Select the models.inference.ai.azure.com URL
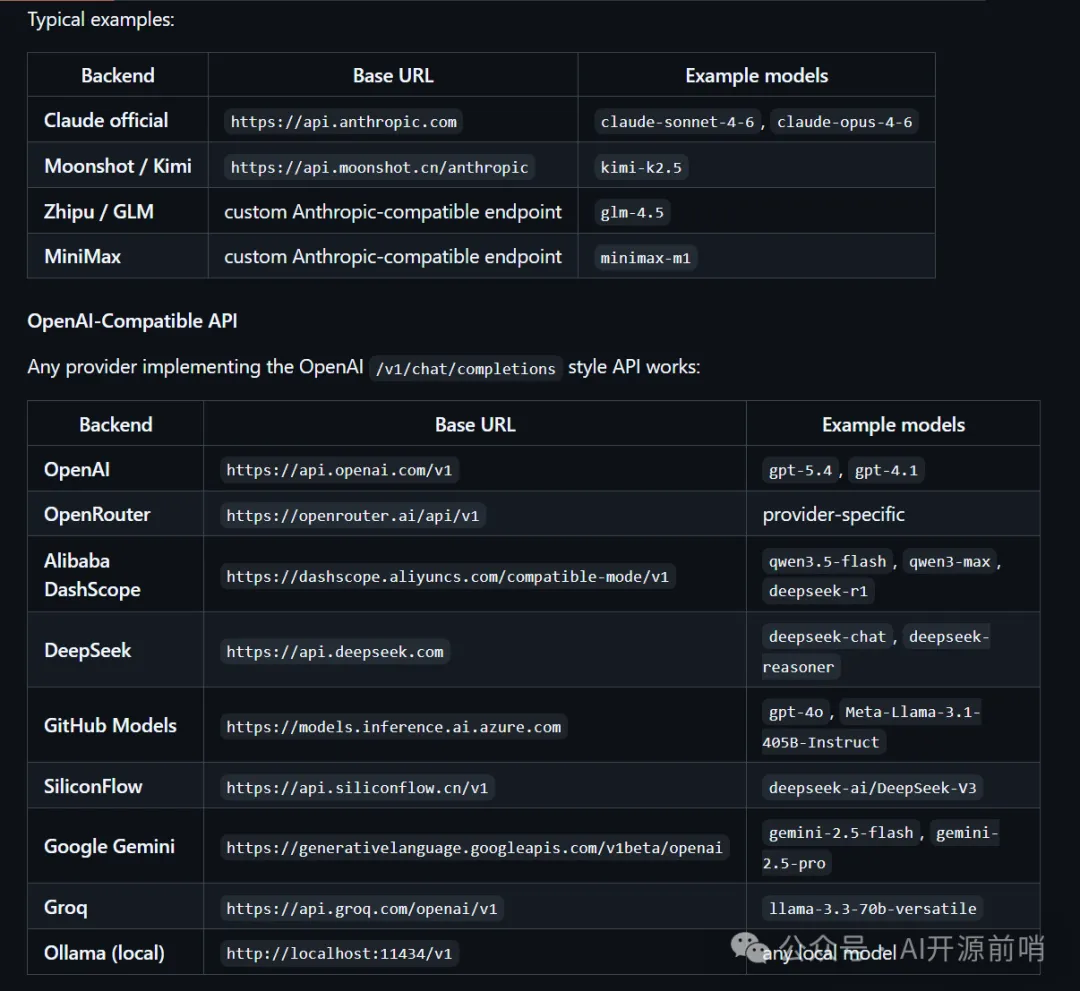The width and height of the screenshot is (1080, 991). 393,727
